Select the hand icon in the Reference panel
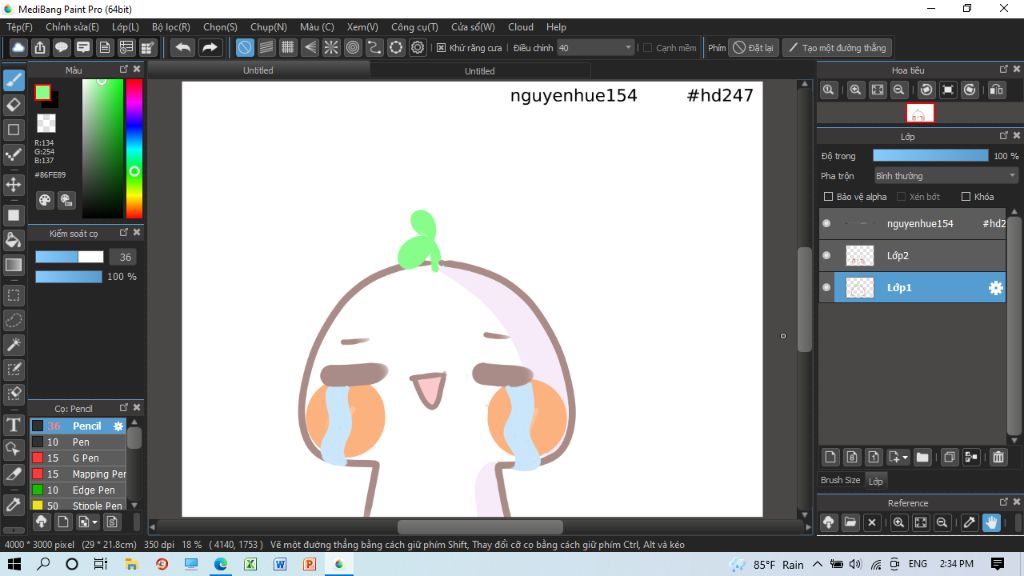The width and height of the screenshot is (1024, 576). [991, 522]
